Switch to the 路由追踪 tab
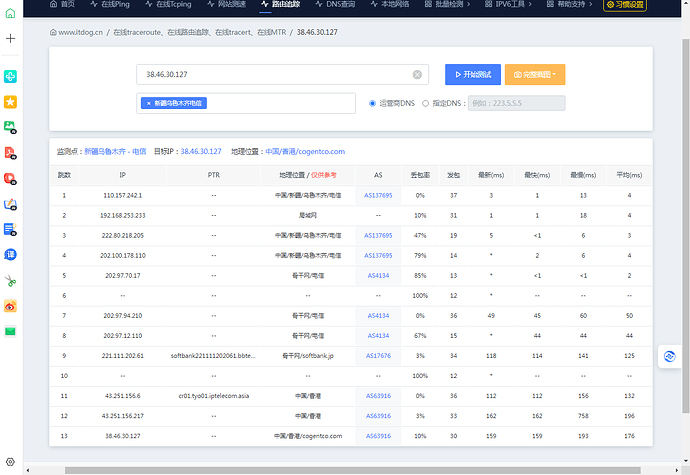Viewport: 690px width, 475px height. pos(280,4)
